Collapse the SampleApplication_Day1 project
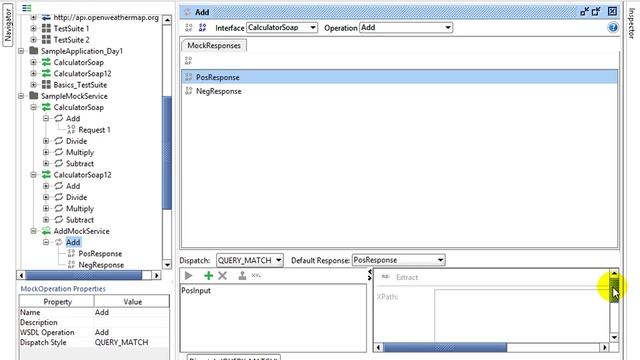 click(x=21, y=51)
